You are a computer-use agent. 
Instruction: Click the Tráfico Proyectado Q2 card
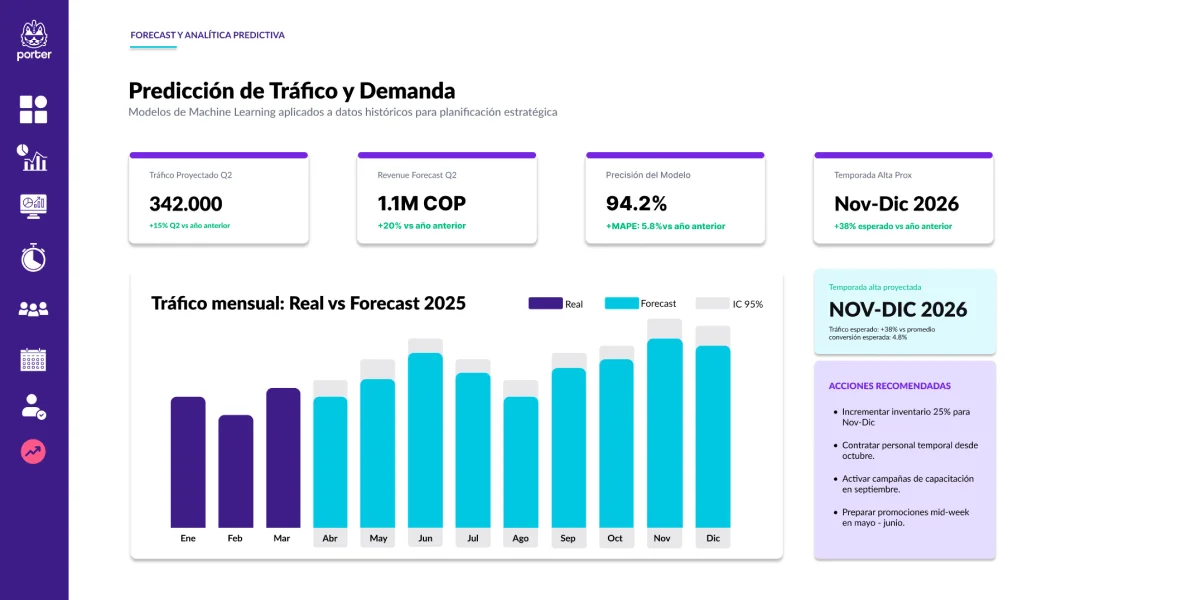[218, 197]
